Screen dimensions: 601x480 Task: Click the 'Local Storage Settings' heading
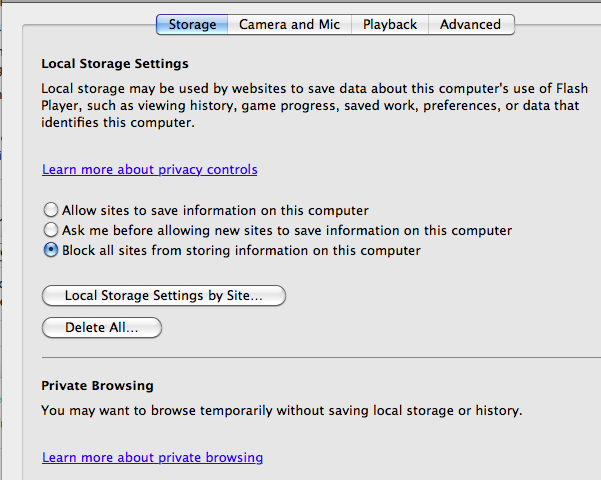tap(115, 64)
